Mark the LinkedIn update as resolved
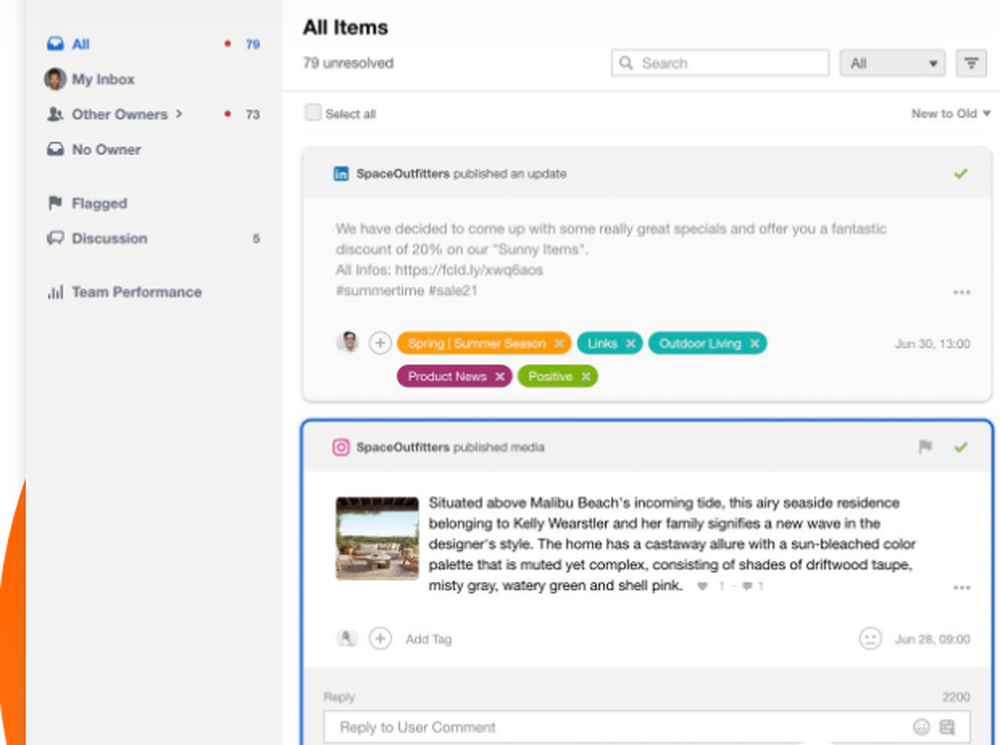The image size is (1000, 745). point(960,173)
